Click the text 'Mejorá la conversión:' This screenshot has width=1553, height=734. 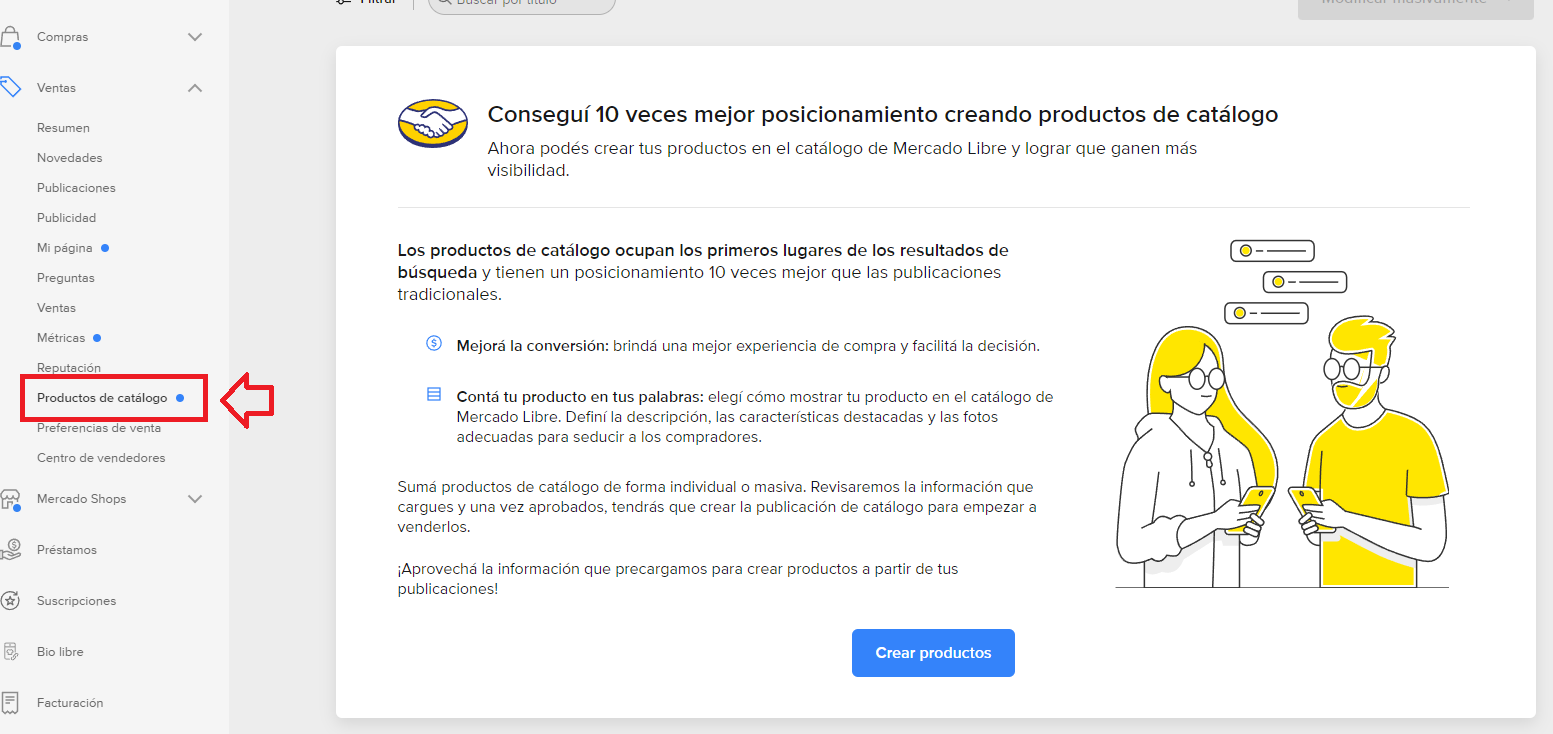coord(532,346)
